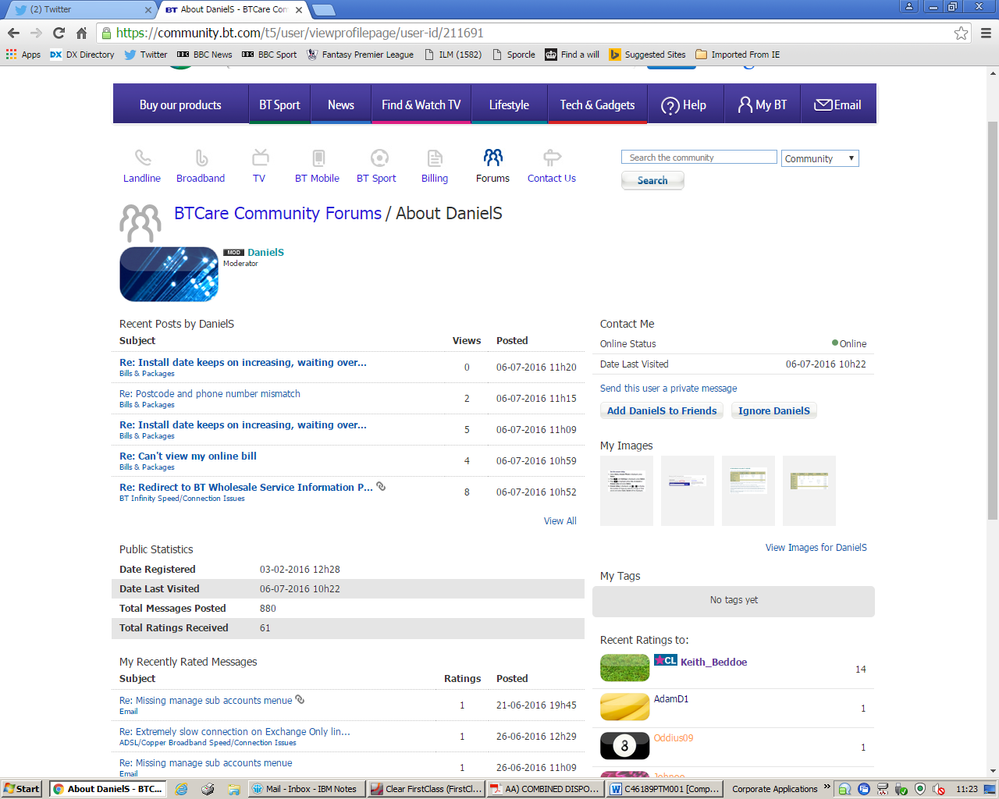
Task: Open the Lifestyle navigation menu item
Action: [x=509, y=104]
